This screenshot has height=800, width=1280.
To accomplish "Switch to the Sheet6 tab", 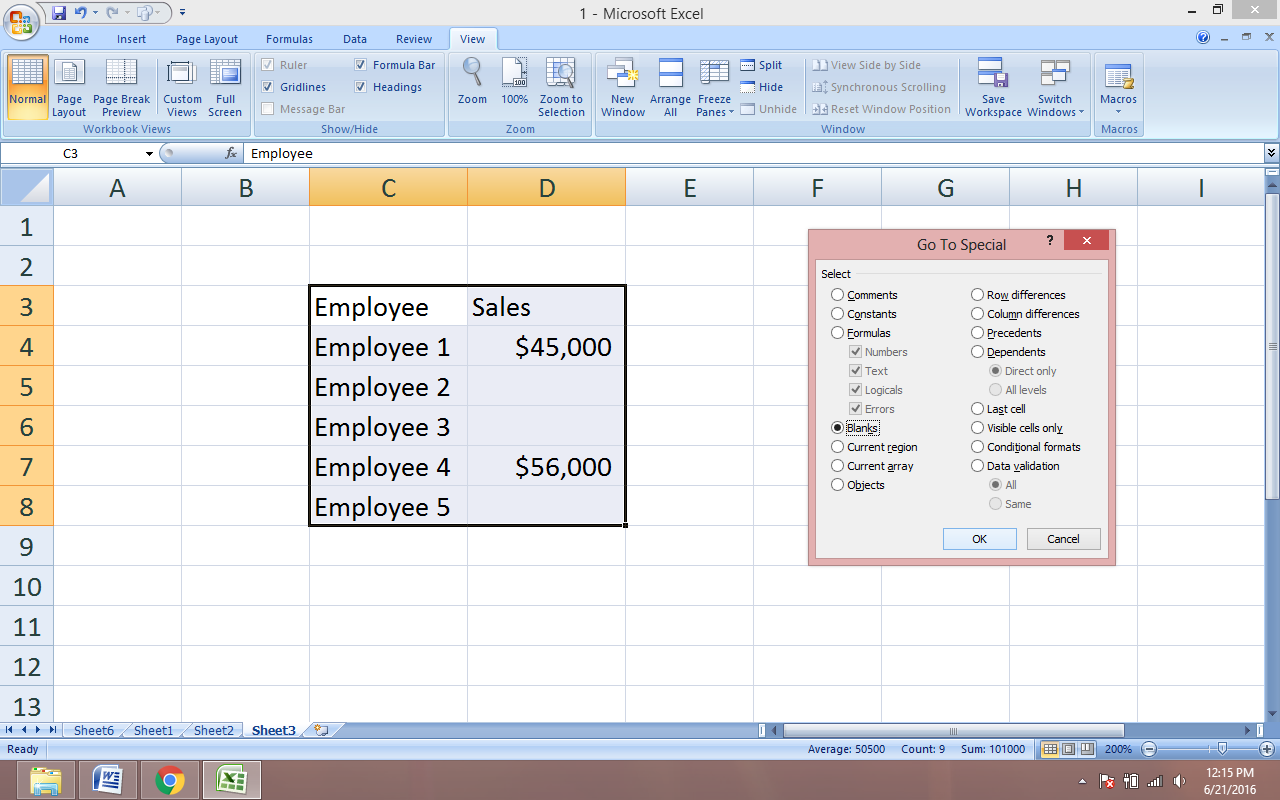I will pos(93,731).
